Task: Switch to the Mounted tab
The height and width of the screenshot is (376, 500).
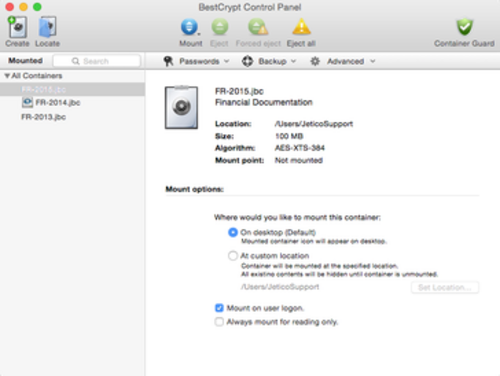Action: point(25,61)
